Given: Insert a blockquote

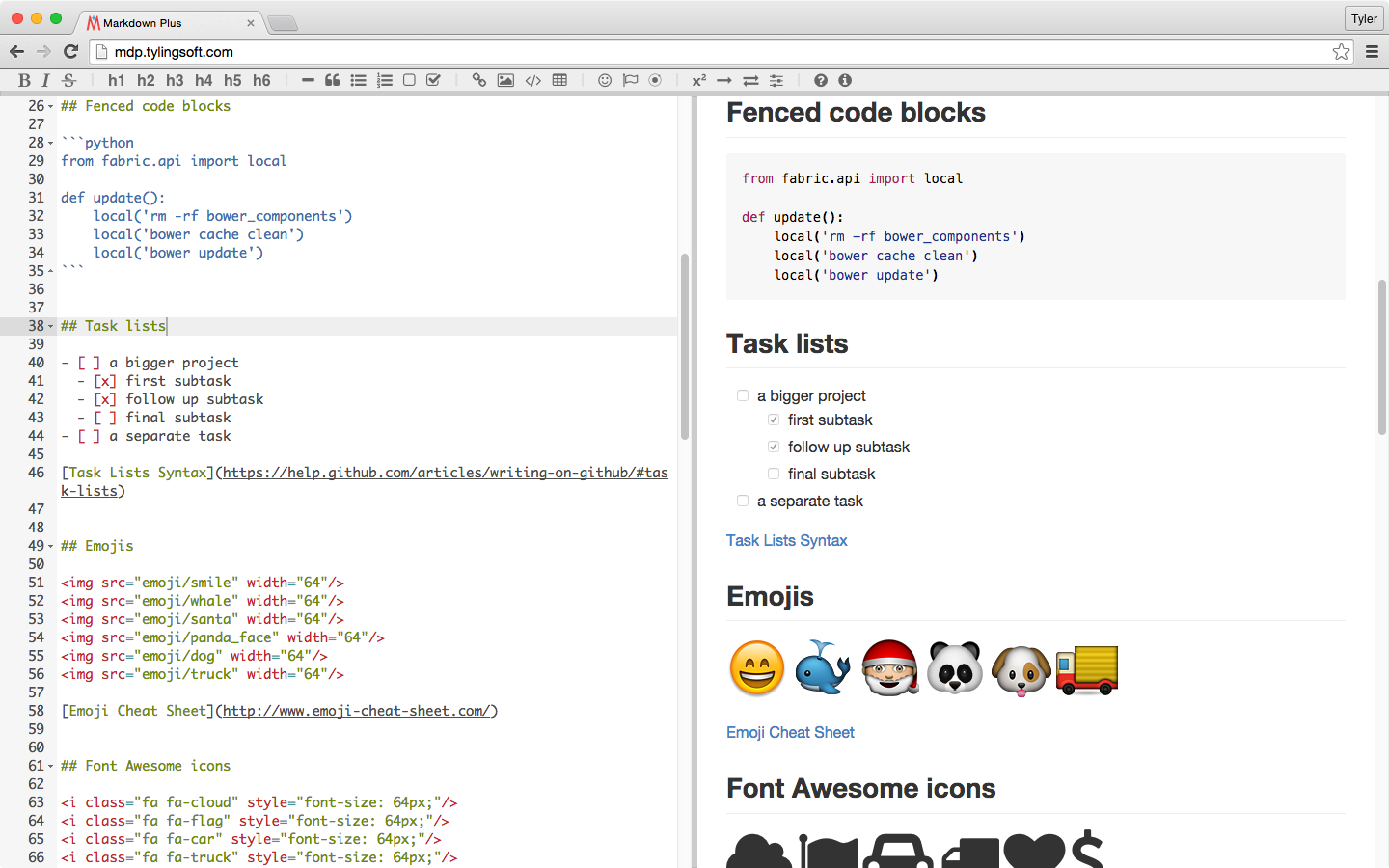Looking at the screenshot, I should pyautogui.click(x=332, y=81).
